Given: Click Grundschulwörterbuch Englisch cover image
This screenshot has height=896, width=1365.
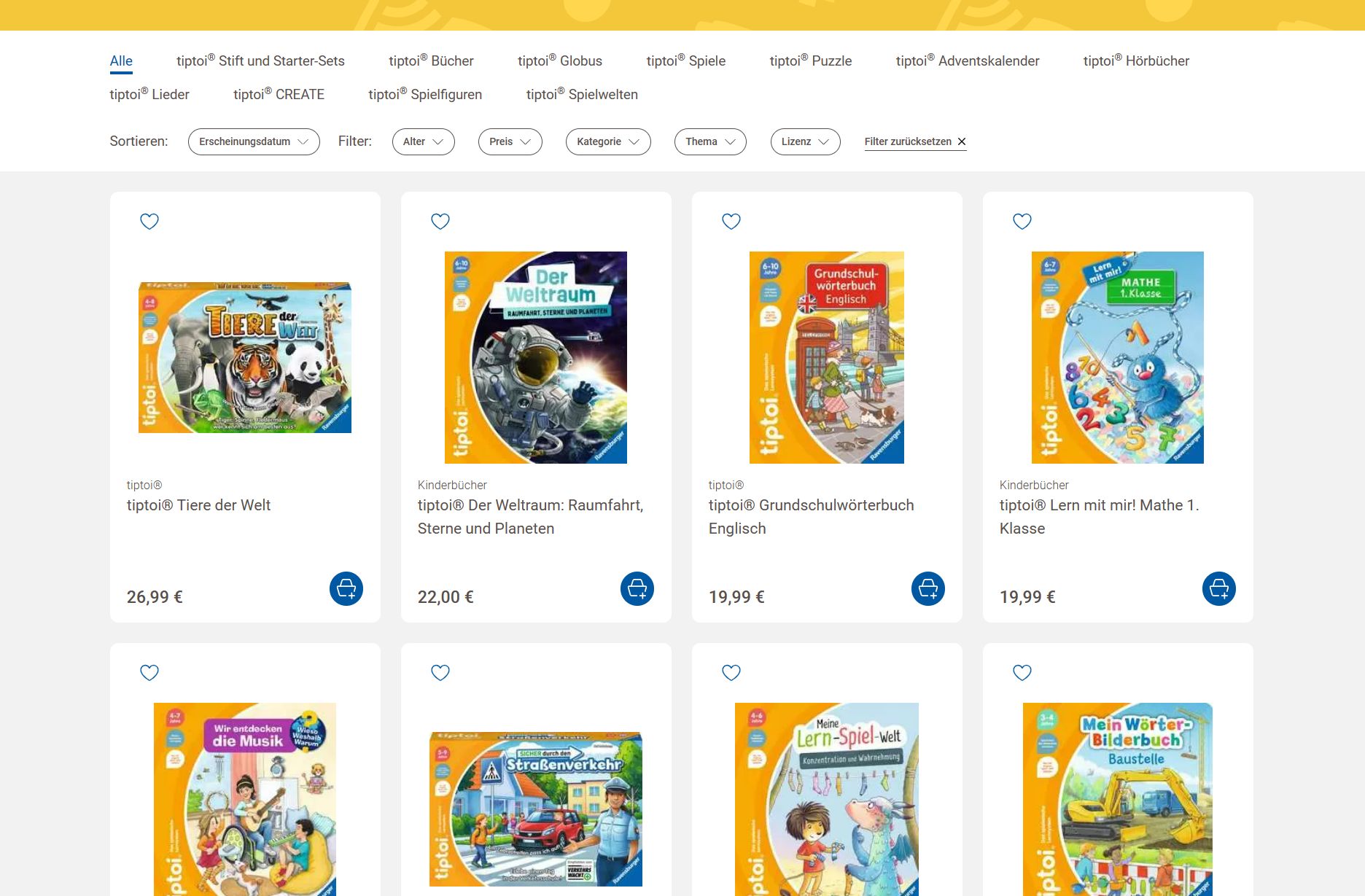Looking at the screenshot, I should tap(827, 357).
